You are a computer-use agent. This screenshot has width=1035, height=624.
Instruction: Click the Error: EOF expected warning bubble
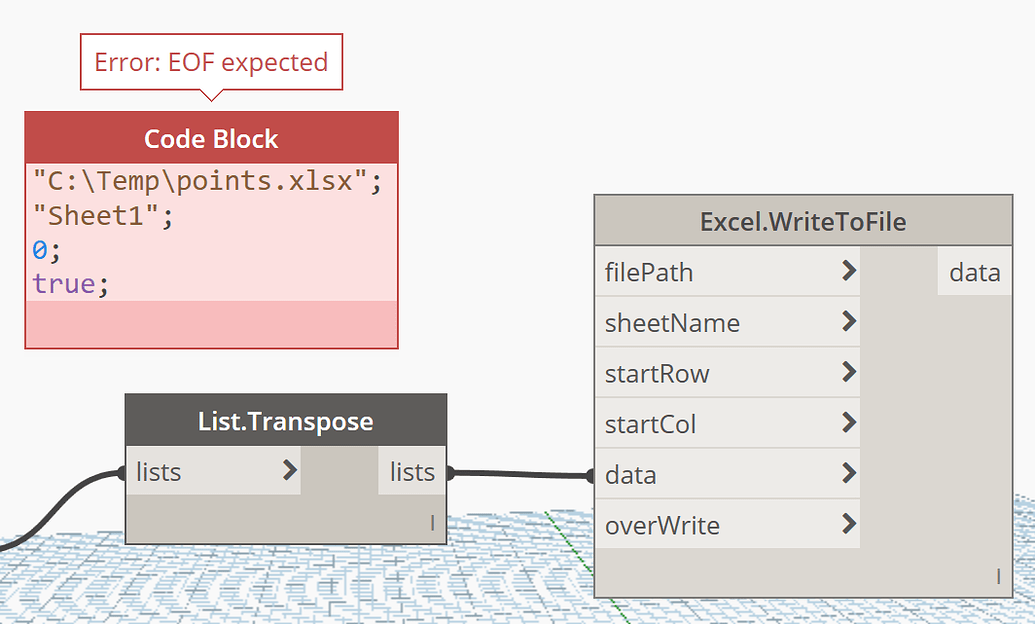pos(211,61)
